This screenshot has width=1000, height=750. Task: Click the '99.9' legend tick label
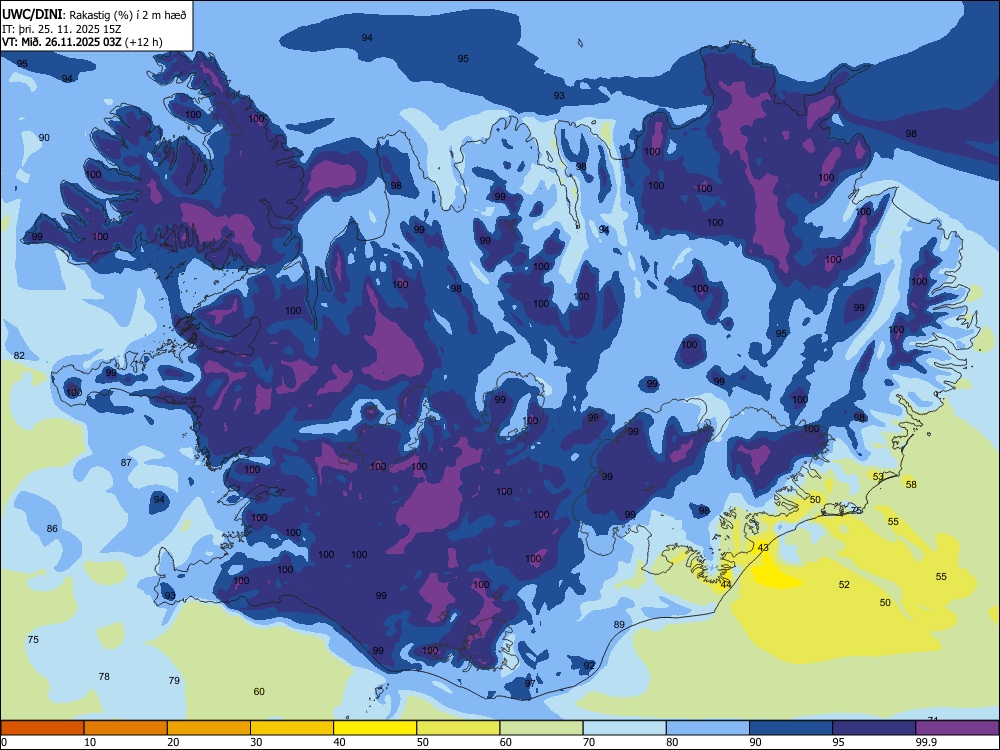click(925, 742)
